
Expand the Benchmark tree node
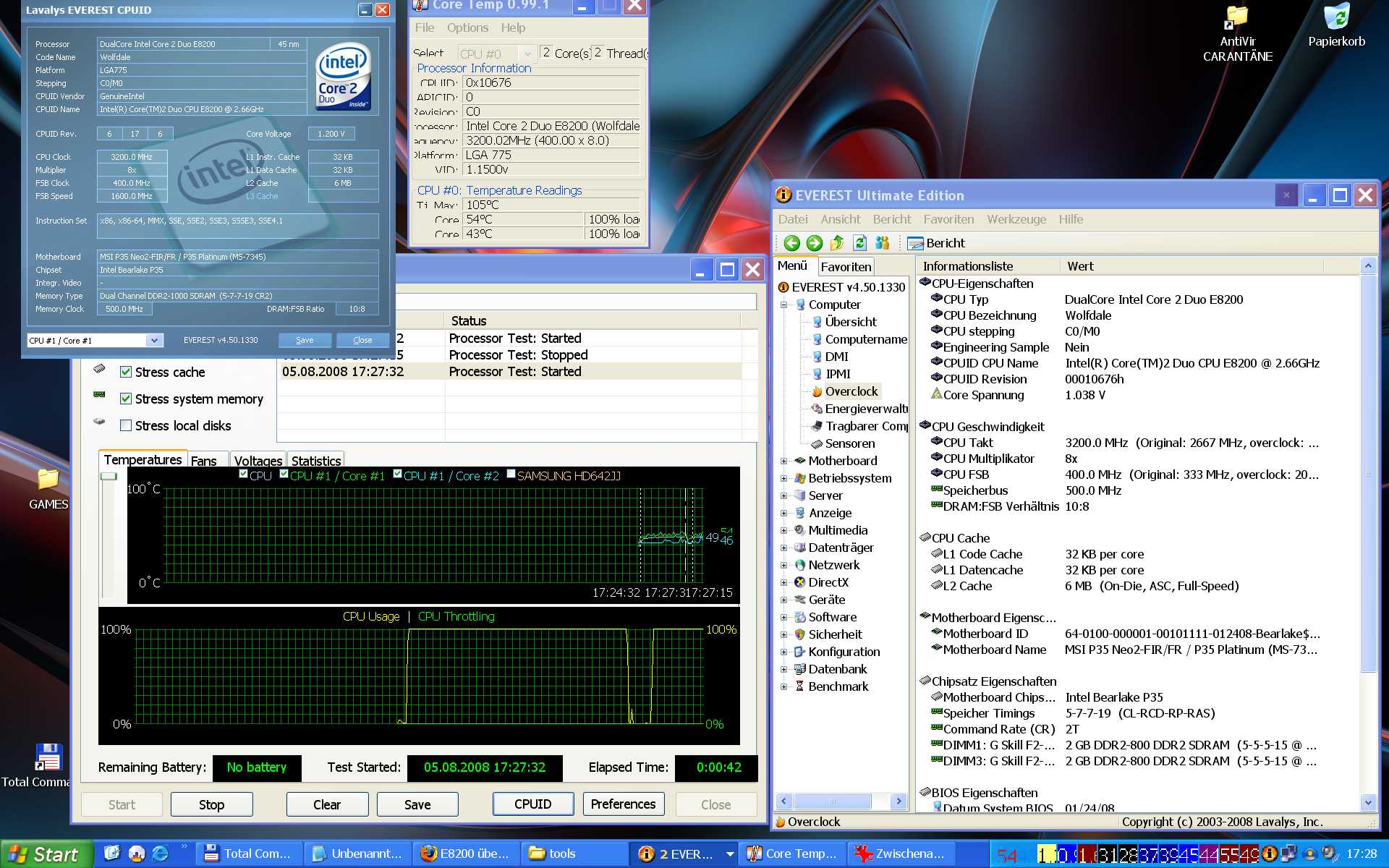[x=783, y=686]
